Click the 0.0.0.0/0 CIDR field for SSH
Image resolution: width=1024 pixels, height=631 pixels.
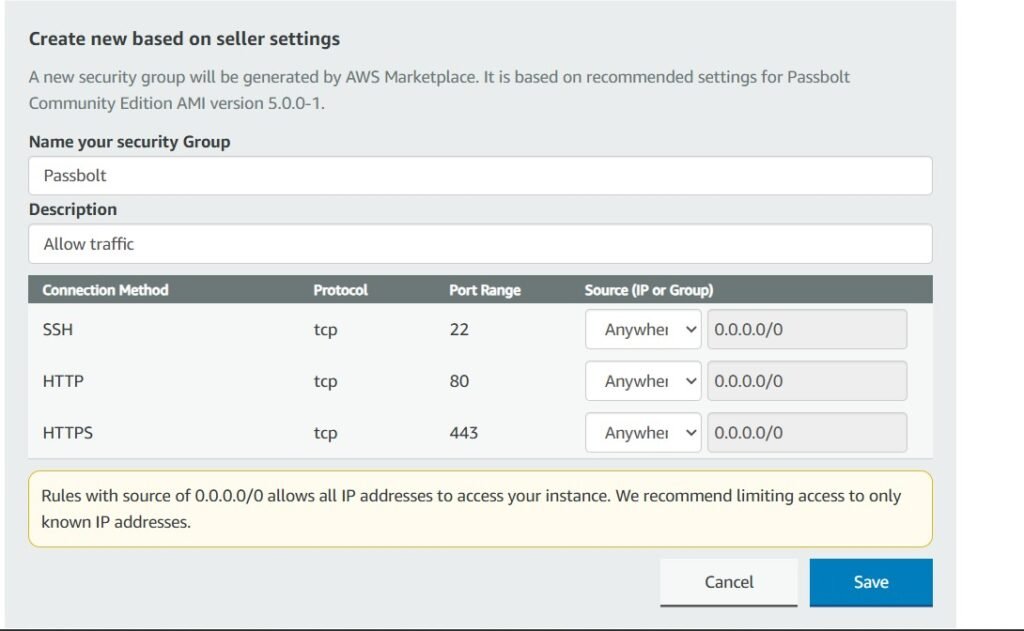(x=806, y=329)
